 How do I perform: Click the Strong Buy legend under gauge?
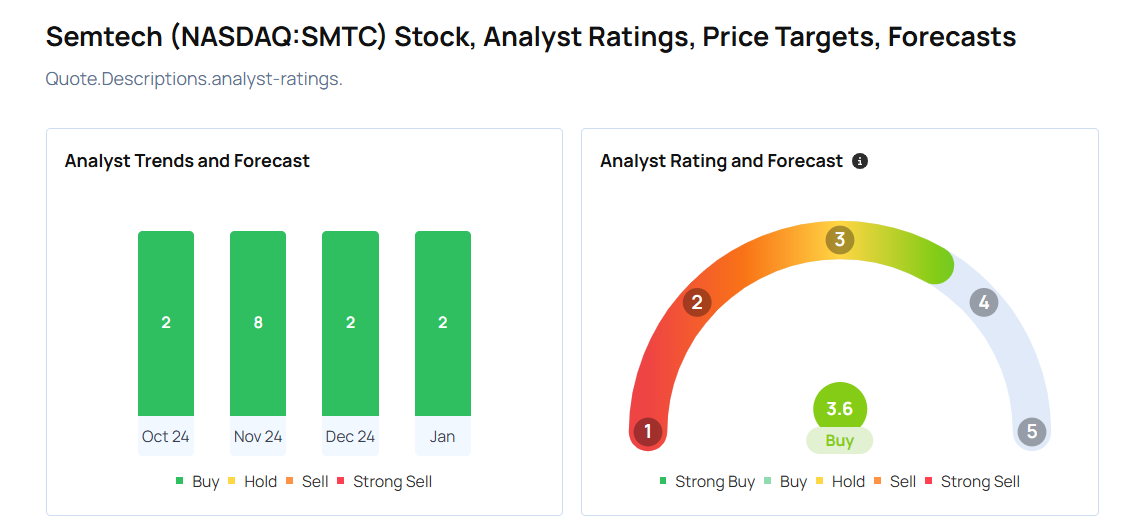coord(707,482)
